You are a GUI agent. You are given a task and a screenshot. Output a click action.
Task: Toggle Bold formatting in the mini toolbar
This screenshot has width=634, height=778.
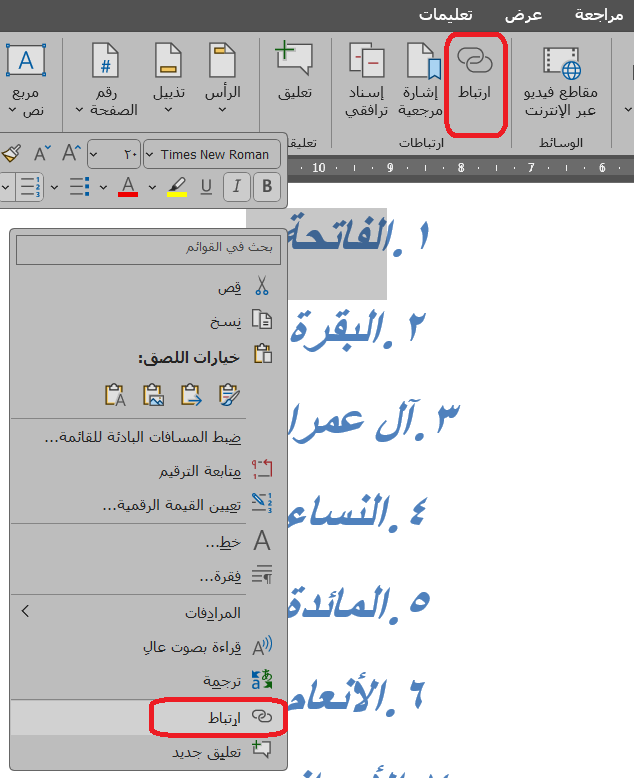click(267, 186)
